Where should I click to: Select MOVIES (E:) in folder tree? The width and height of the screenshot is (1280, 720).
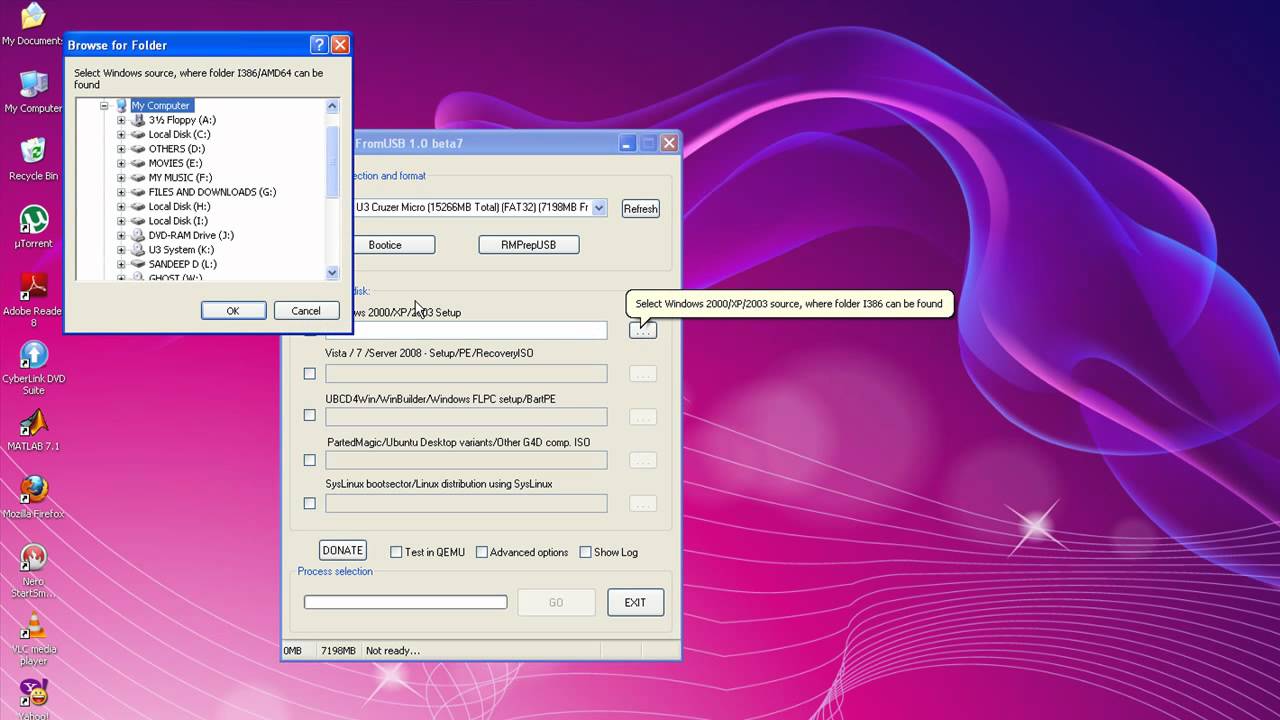click(175, 163)
